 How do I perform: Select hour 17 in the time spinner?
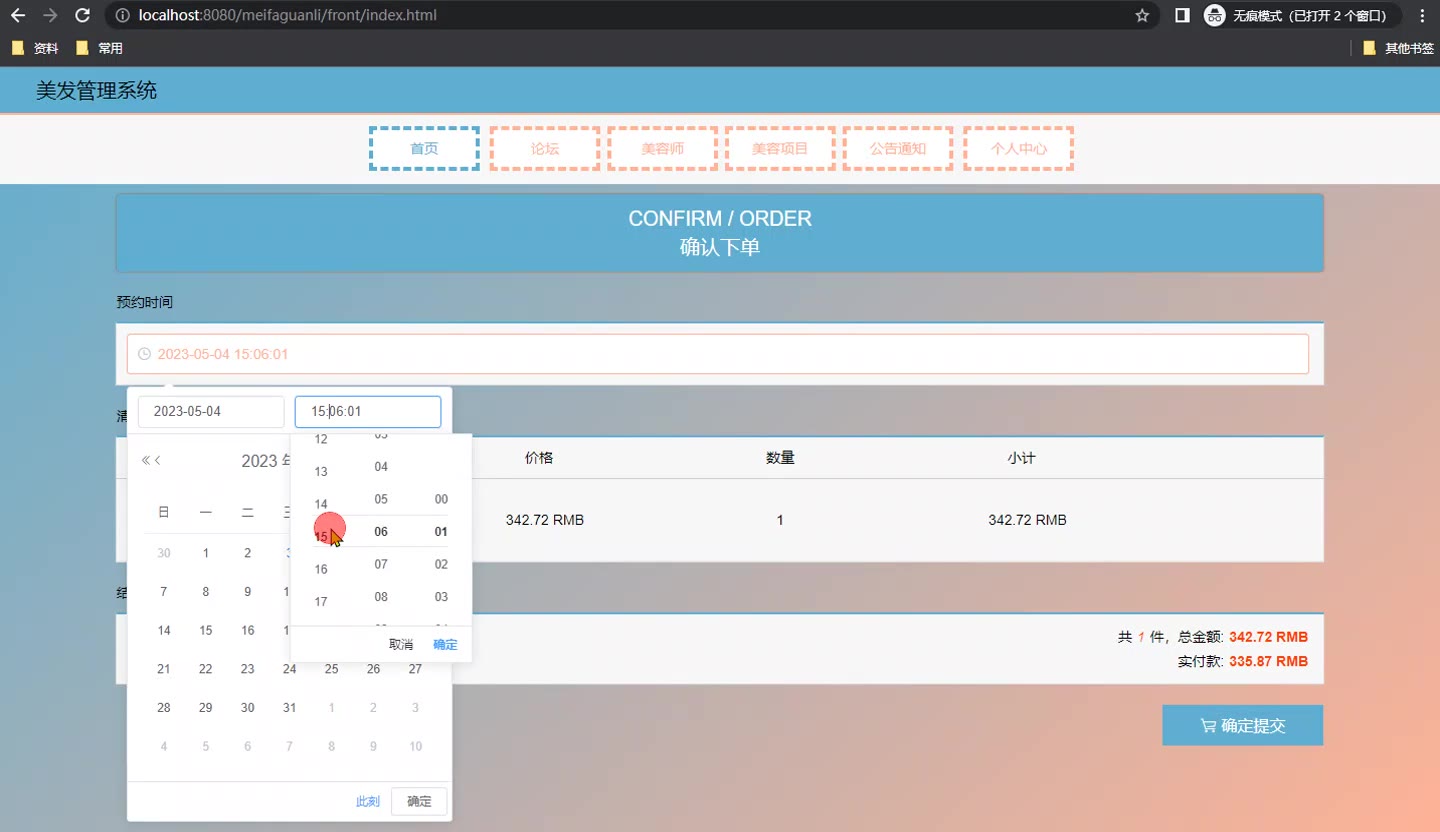click(x=321, y=602)
